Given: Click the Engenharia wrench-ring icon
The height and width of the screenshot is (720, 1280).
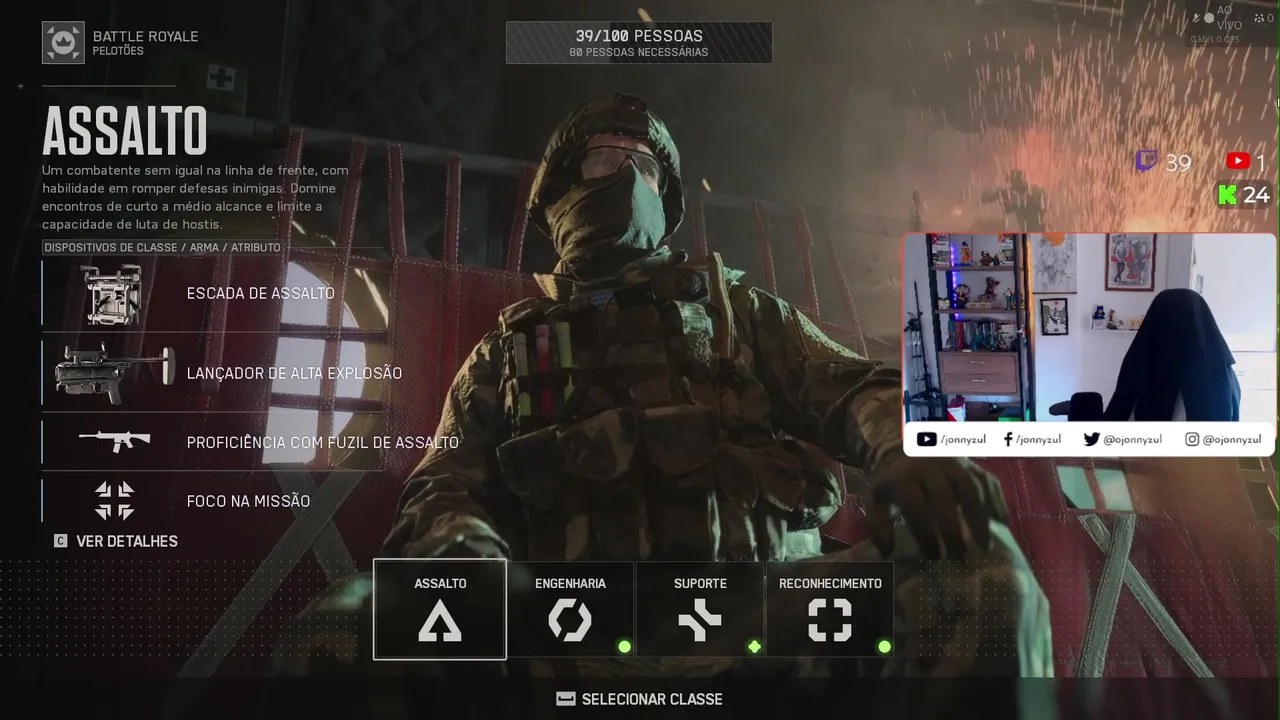Looking at the screenshot, I should coord(570,620).
